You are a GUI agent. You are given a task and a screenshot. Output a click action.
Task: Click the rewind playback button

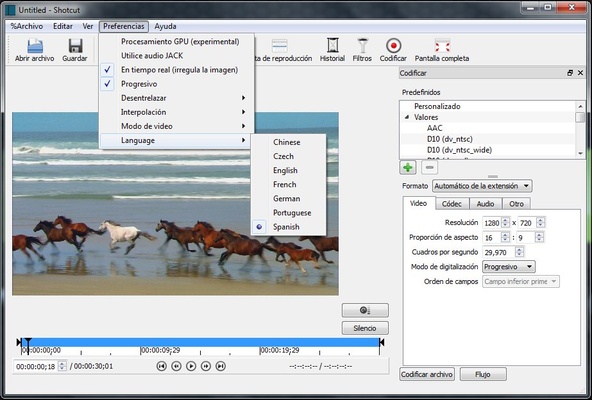point(176,366)
